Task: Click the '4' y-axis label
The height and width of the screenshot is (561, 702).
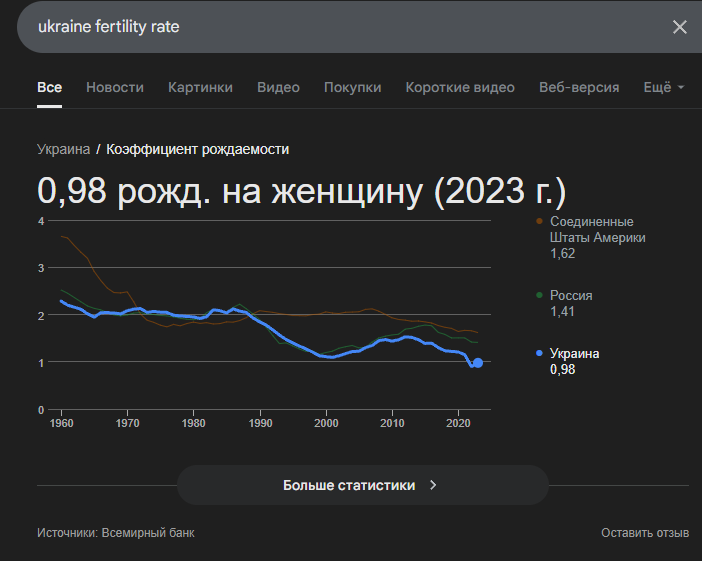Action: tap(41, 221)
